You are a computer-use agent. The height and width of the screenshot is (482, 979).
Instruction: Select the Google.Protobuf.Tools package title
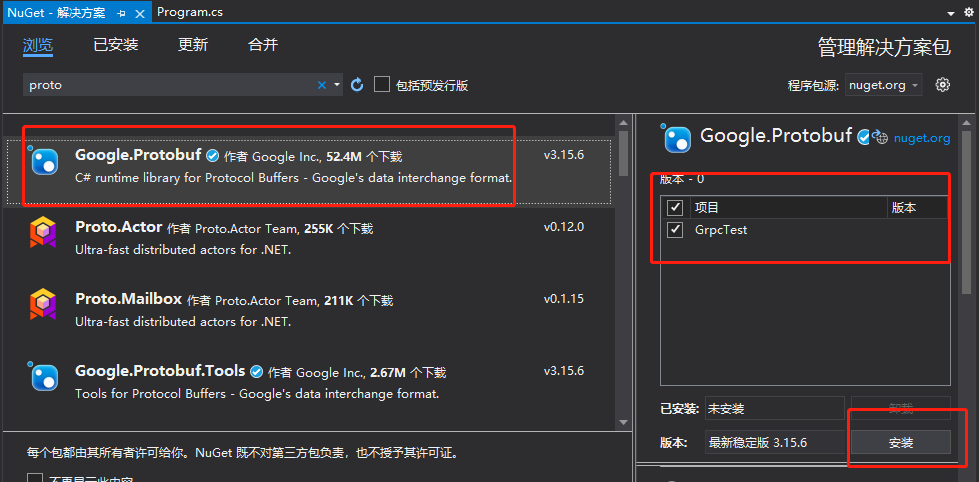(160, 371)
